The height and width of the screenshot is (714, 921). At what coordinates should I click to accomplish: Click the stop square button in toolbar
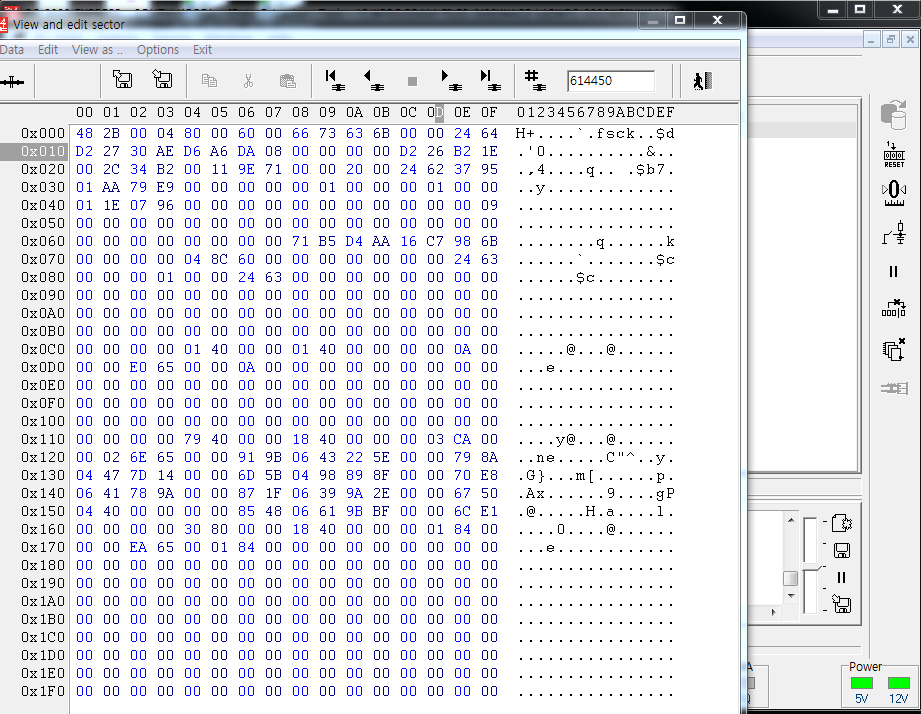(x=412, y=81)
